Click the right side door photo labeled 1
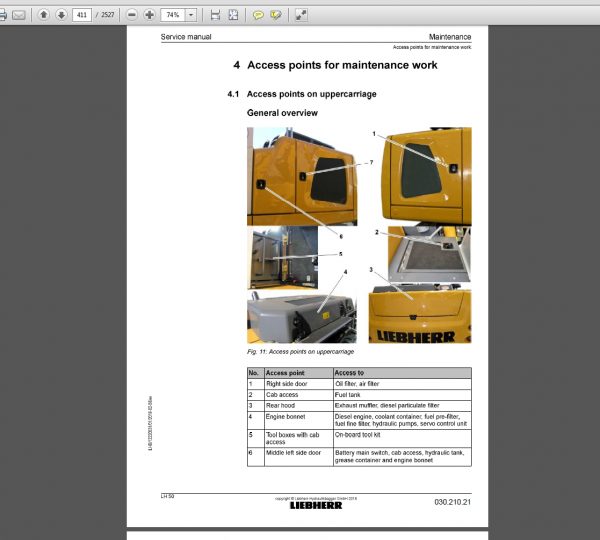 (x=427, y=176)
